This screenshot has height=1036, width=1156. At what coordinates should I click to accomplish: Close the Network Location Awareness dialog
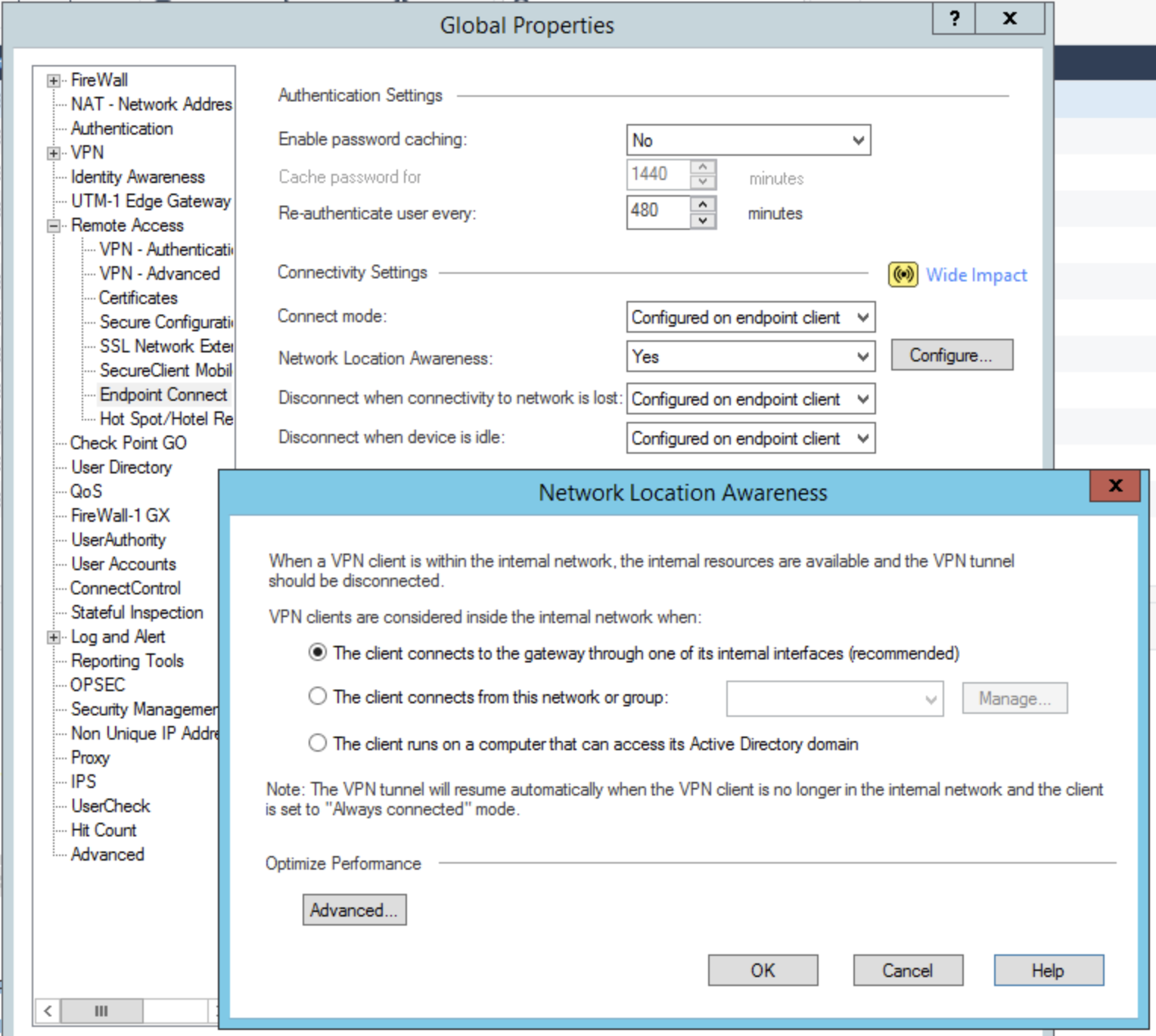coord(1115,485)
